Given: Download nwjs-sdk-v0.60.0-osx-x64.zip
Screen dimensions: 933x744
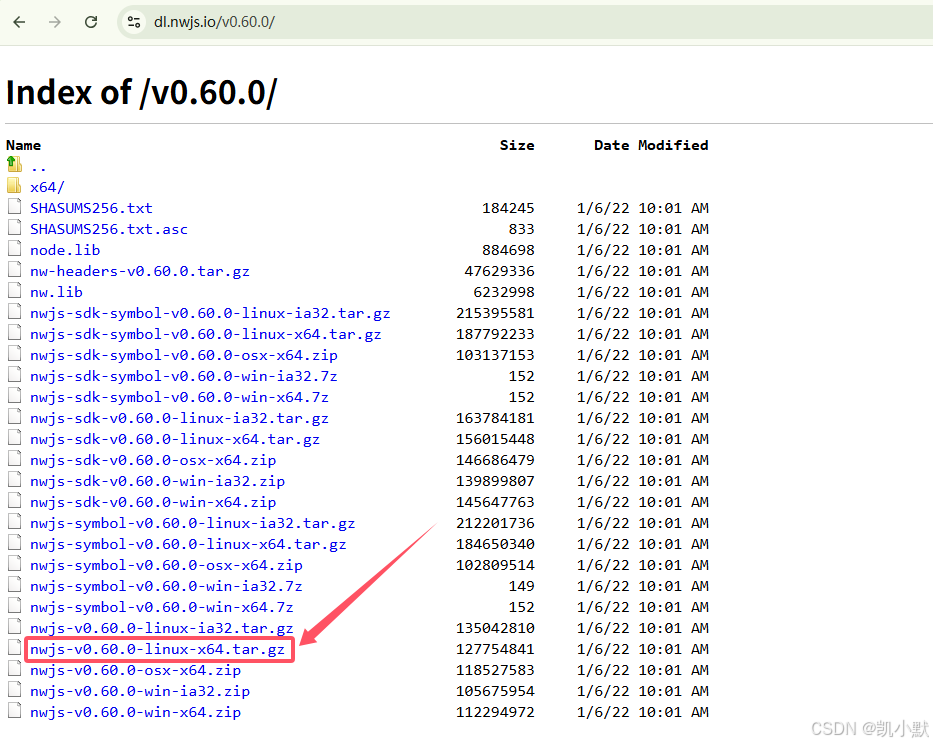Looking at the screenshot, I should [153, 460].
